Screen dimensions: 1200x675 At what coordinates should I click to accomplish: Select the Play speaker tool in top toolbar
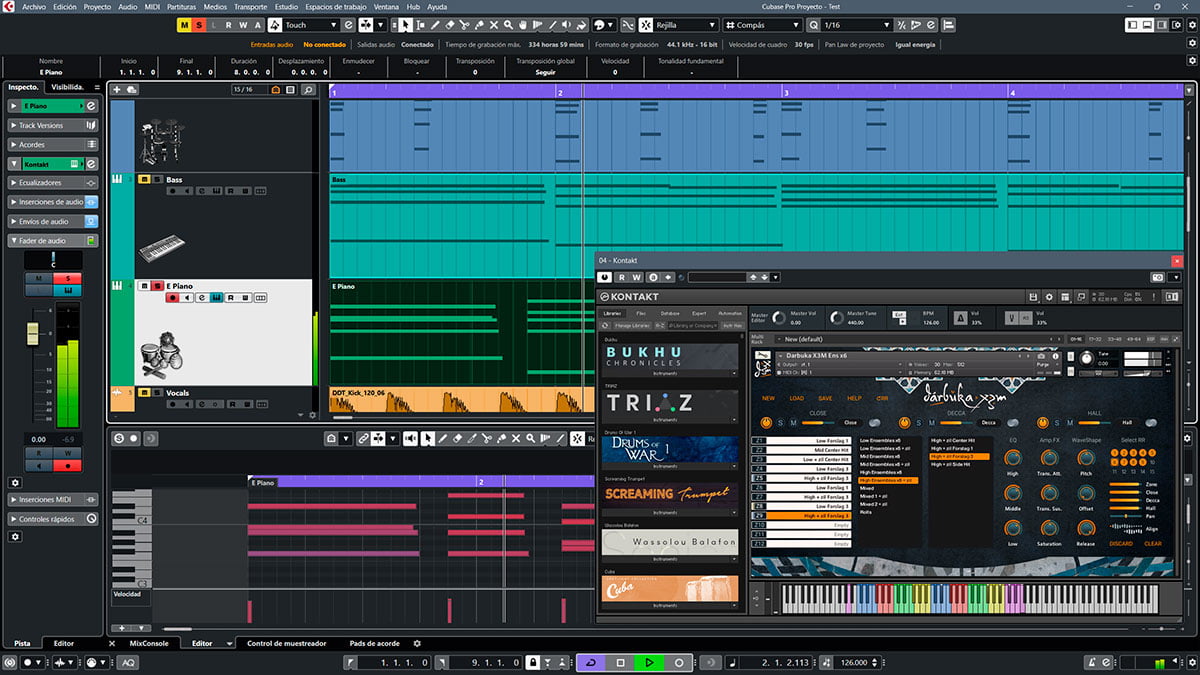(x=567, y=25)
